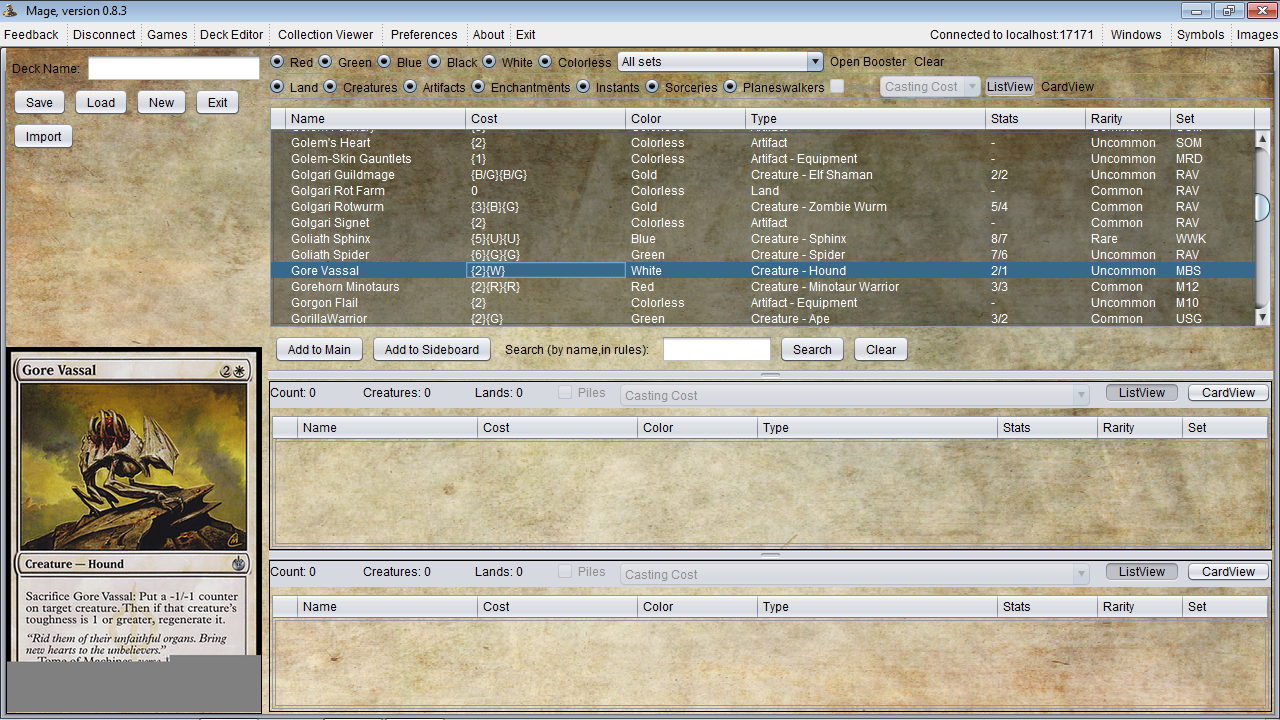Select the Goliath Spider row
This screenshot has width=1280, height=720.
point(763,255)
